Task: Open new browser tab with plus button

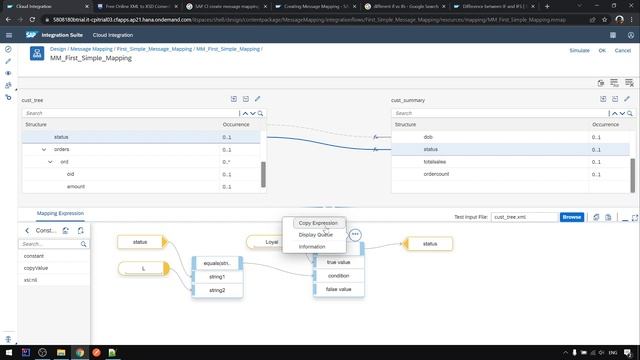Action: 547,7
